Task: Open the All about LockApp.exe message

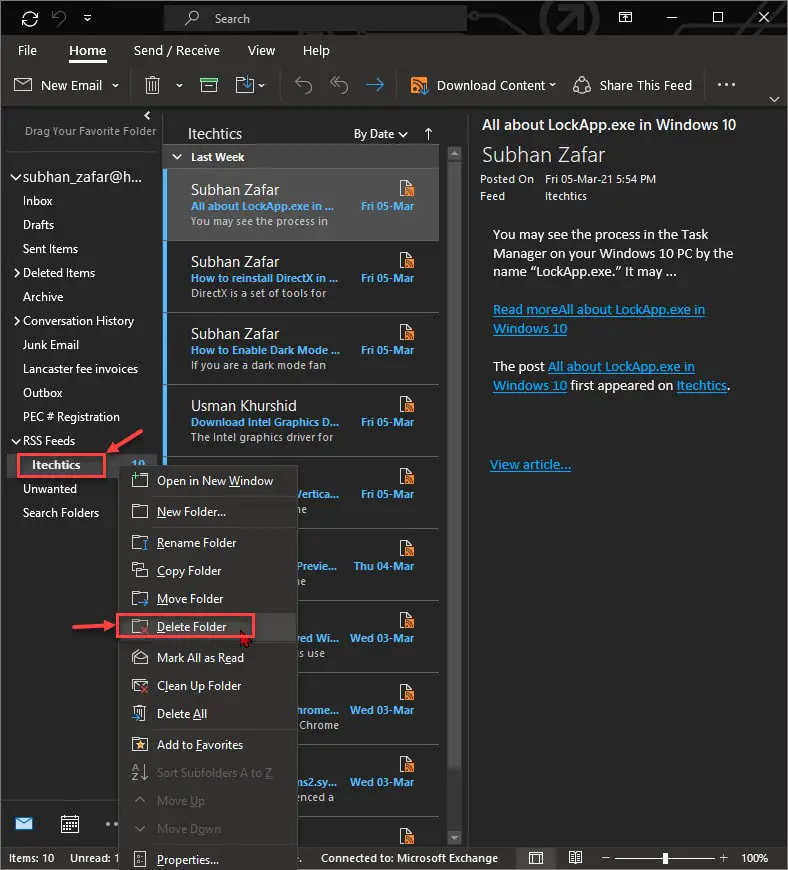Action: pos(302,205)
